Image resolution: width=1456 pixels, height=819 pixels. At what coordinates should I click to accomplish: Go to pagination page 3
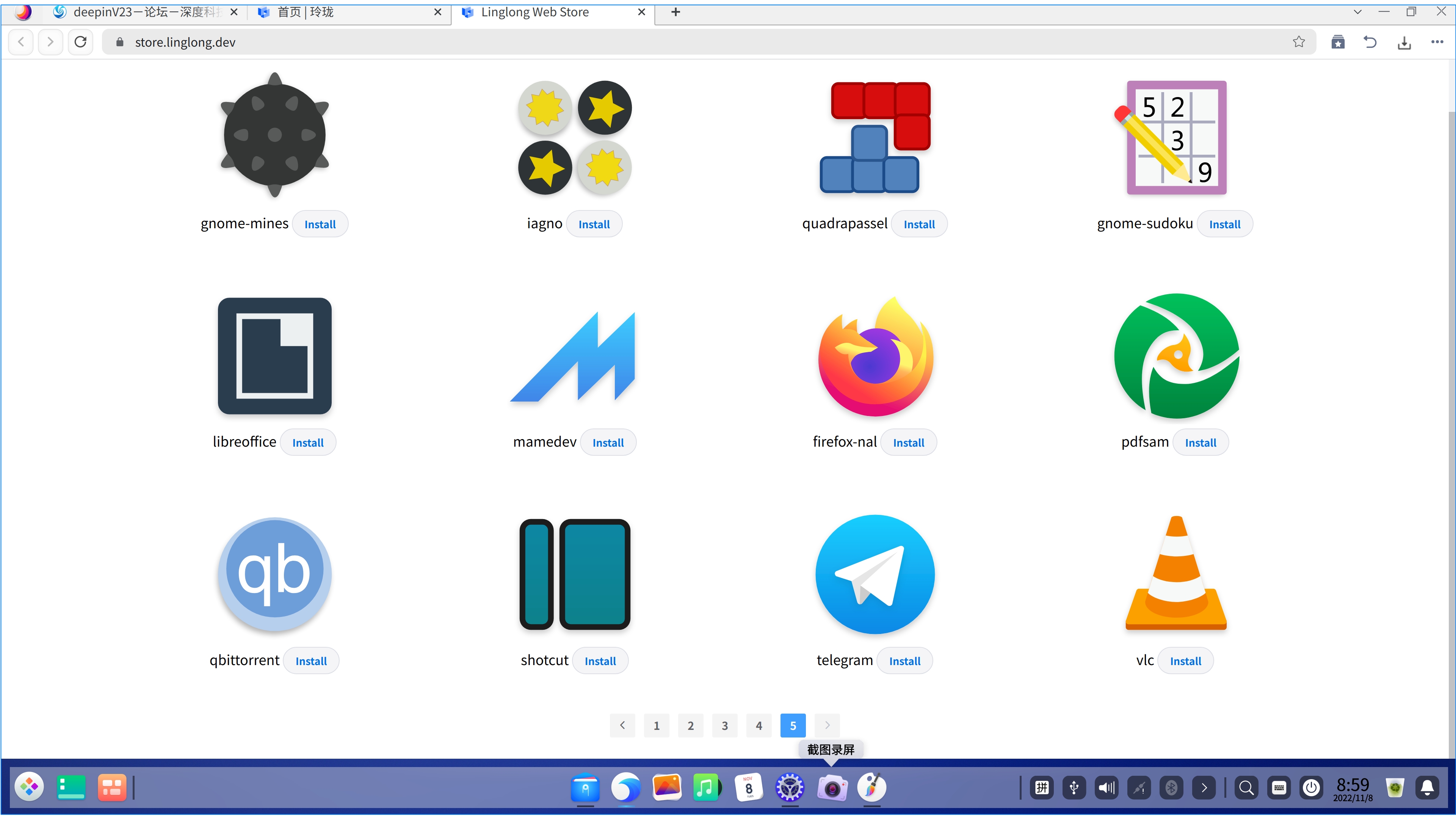pyautogui.click(x=725, y=725)
